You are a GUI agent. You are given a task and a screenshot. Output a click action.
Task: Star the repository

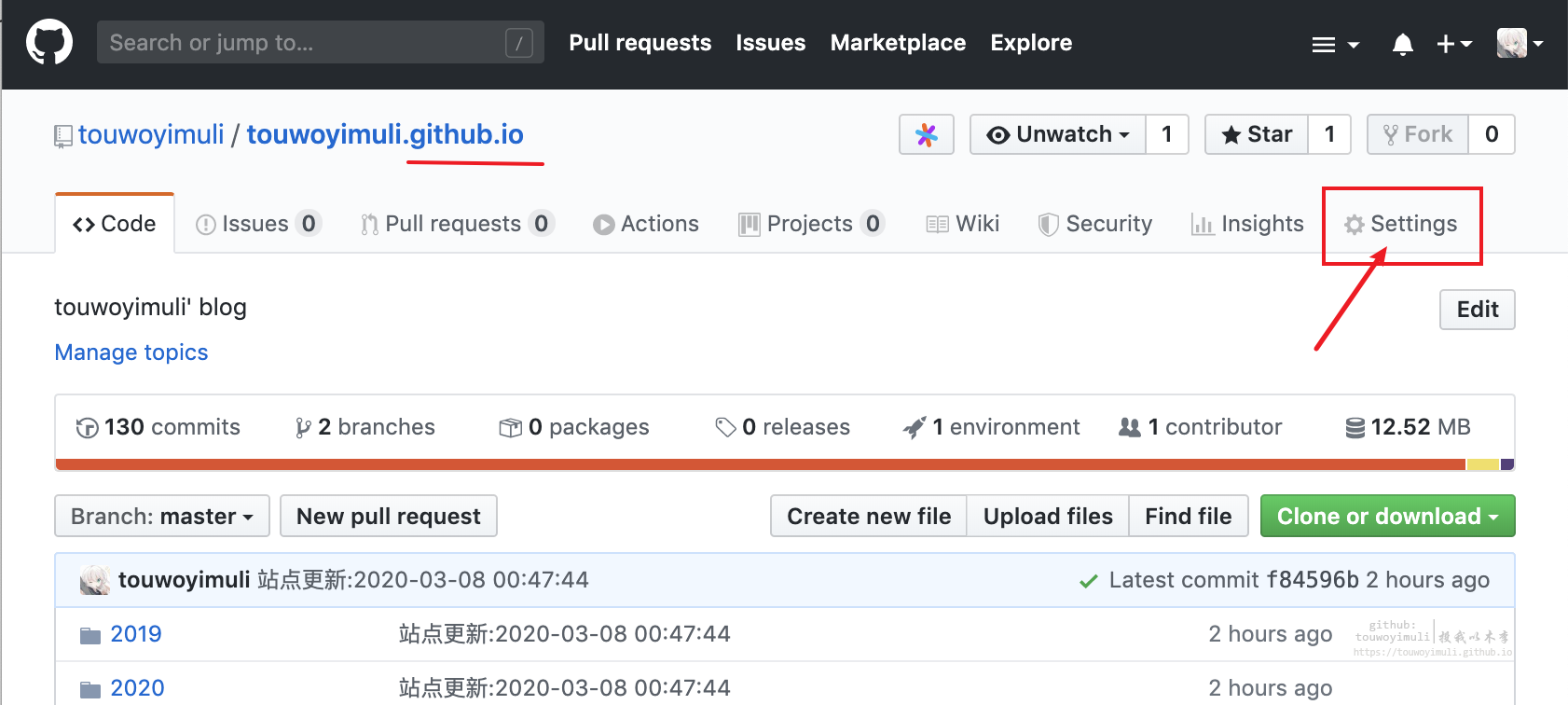tap(1257, 134)
